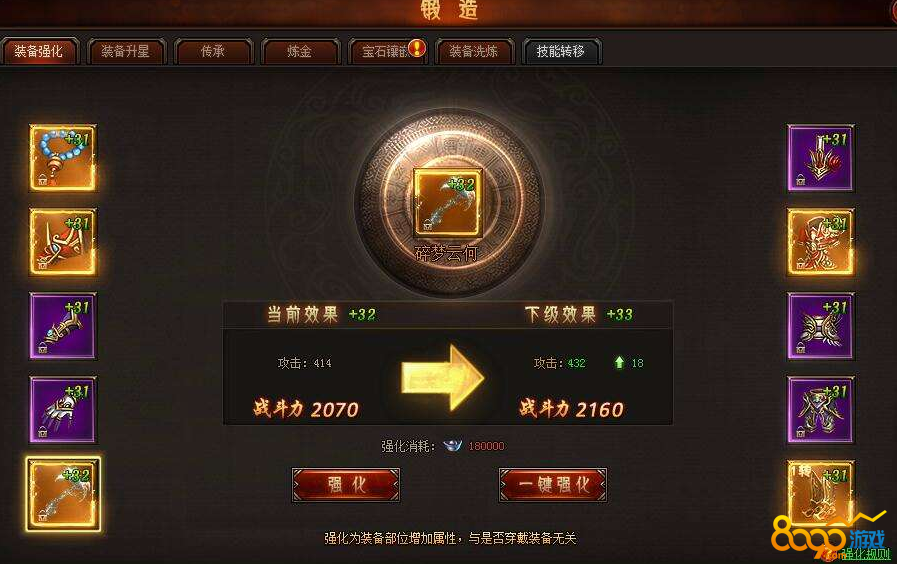The width and height of the screenshot is (897, 564).
Task: Open the 传承 tab
Action: point(213,51)
